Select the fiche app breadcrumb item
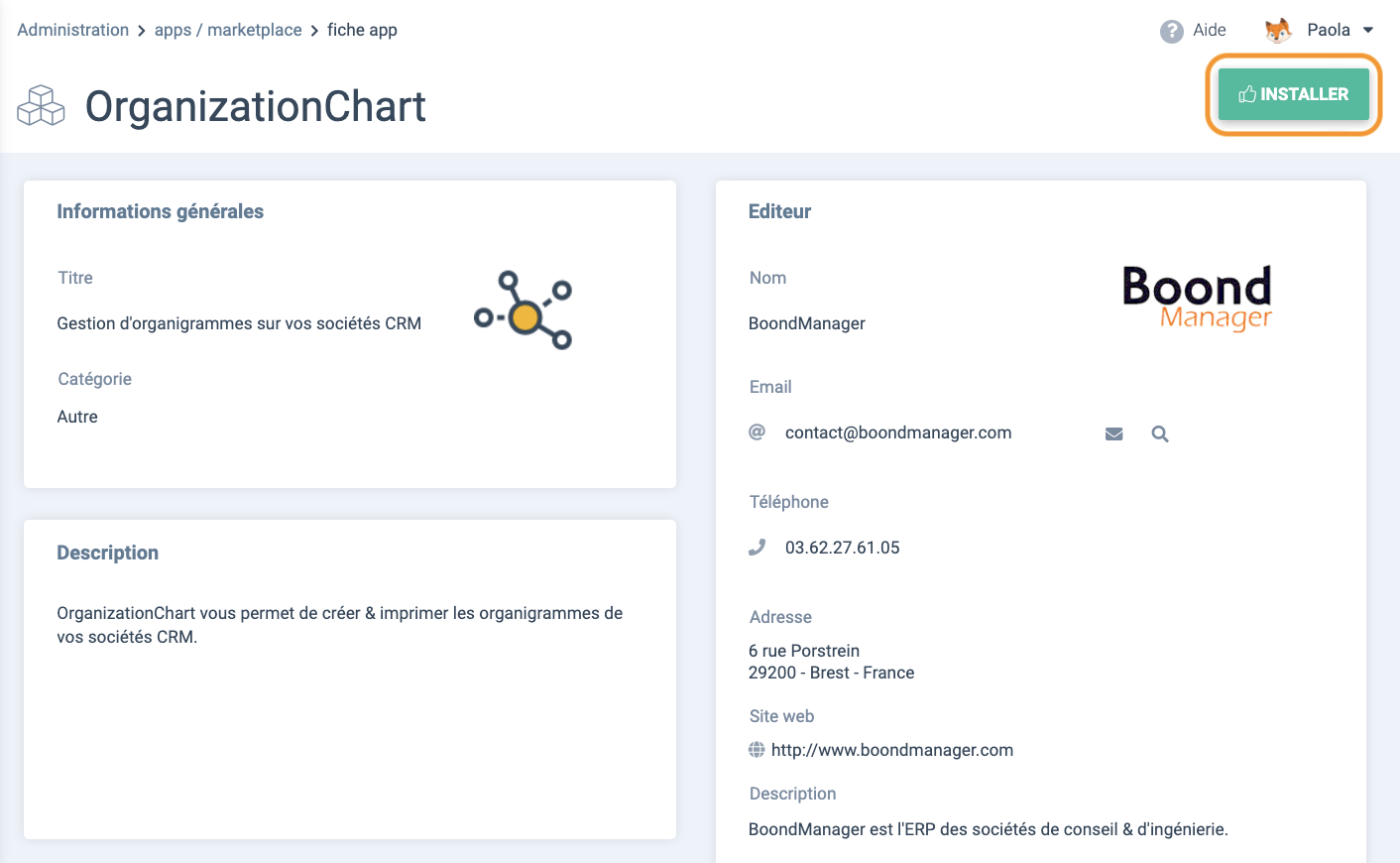This screenshot has height=863, width=1400. tap(362, 30)
